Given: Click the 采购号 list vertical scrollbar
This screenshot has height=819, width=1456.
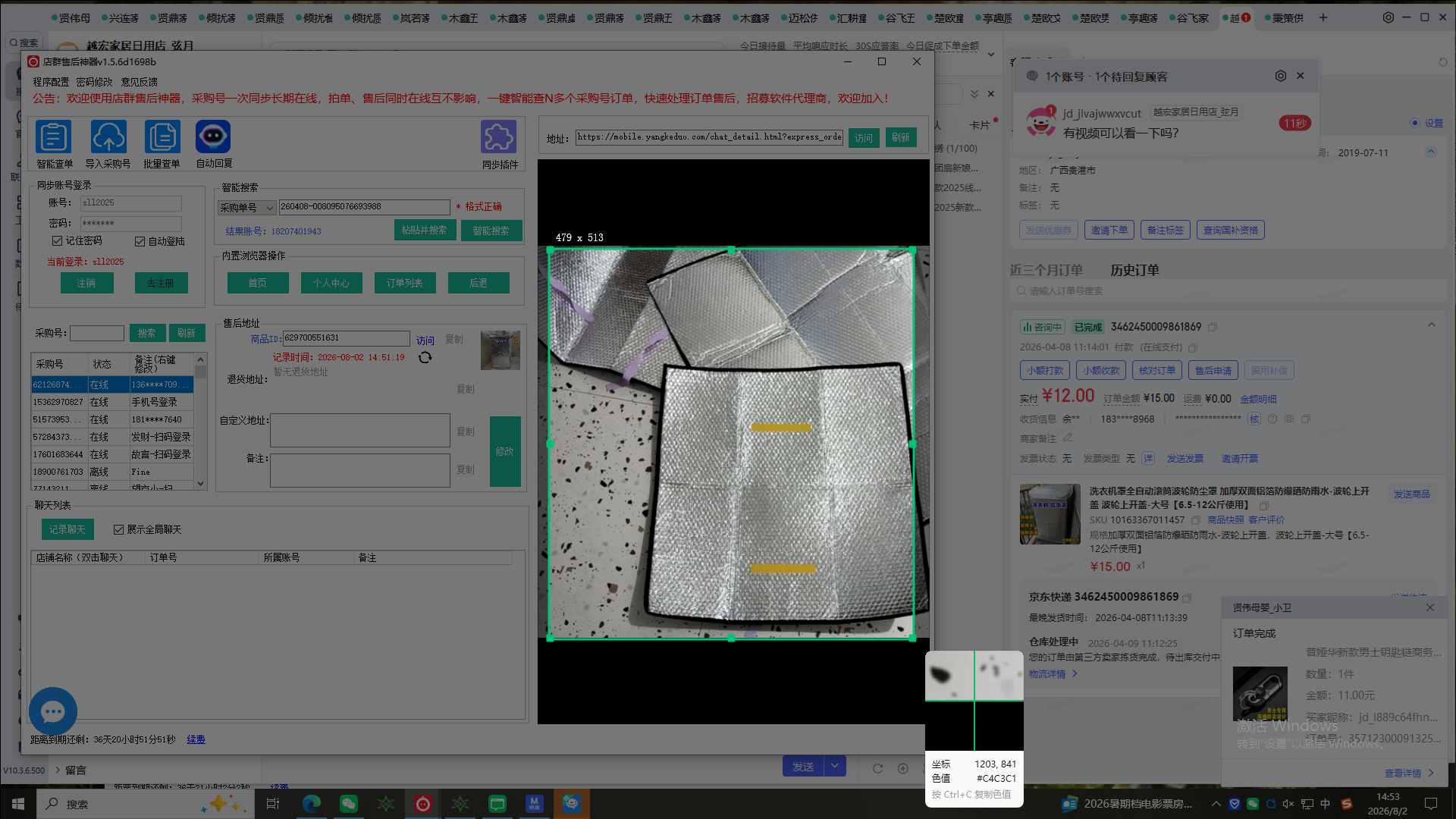Looking at the screenshot, I should pyautogui.click(x=201, y=422).
